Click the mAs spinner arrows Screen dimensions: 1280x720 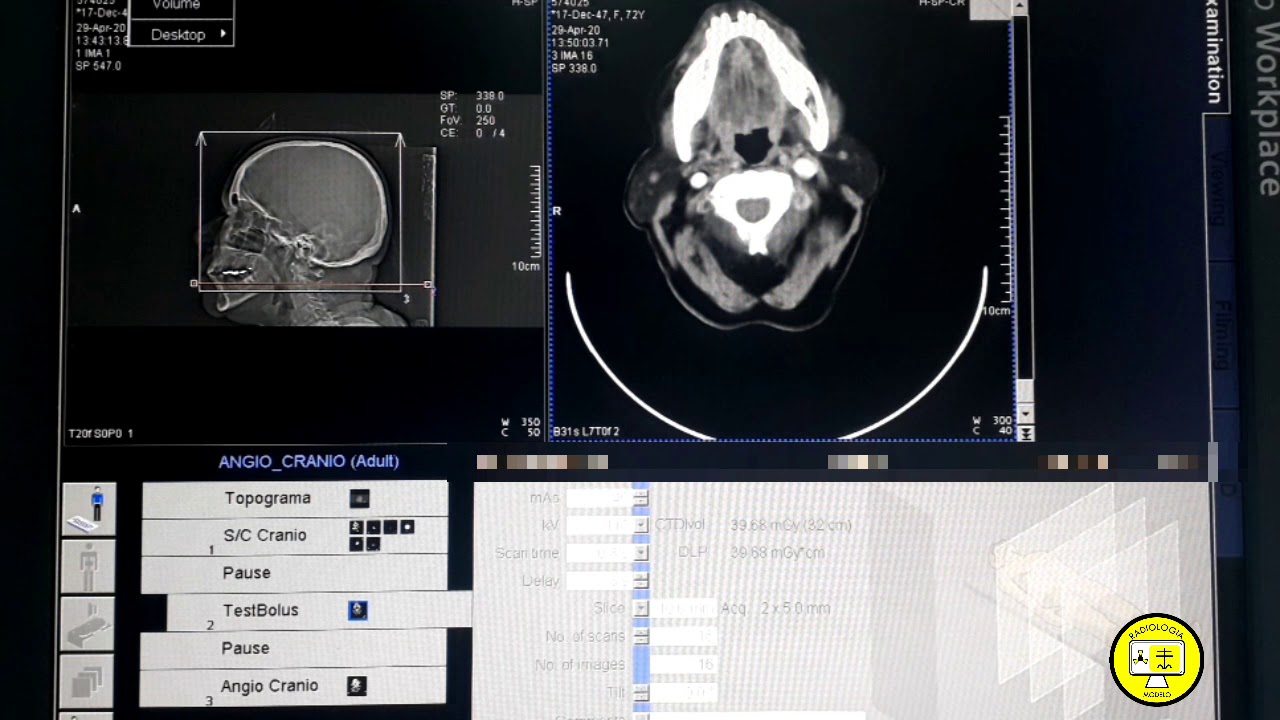640,497
